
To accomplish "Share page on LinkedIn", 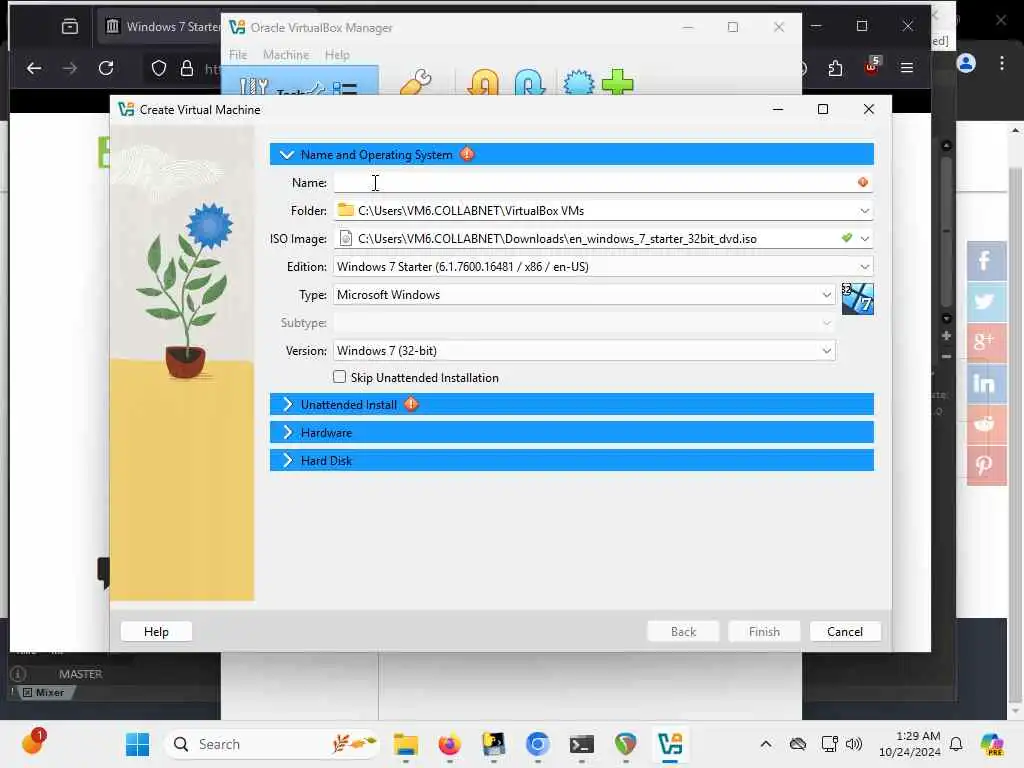I will pyautogui.click(x=985, y=384).
